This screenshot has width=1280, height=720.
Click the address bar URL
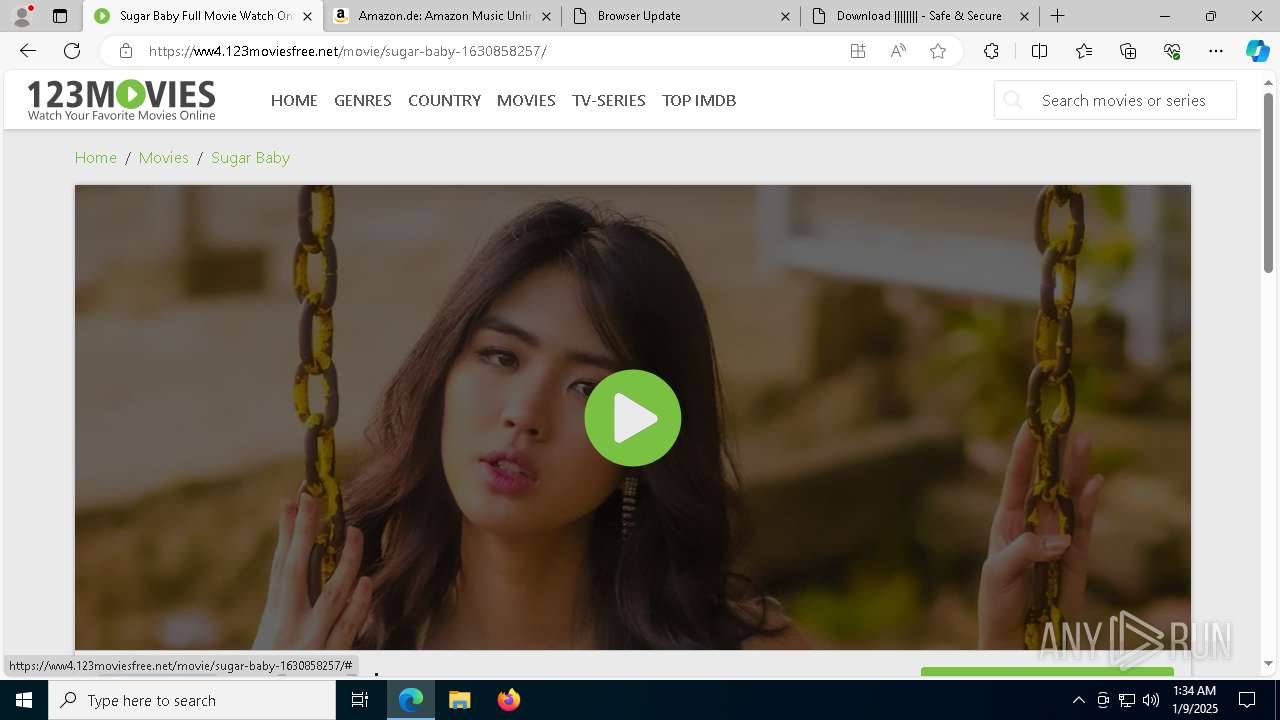(347, 51)
